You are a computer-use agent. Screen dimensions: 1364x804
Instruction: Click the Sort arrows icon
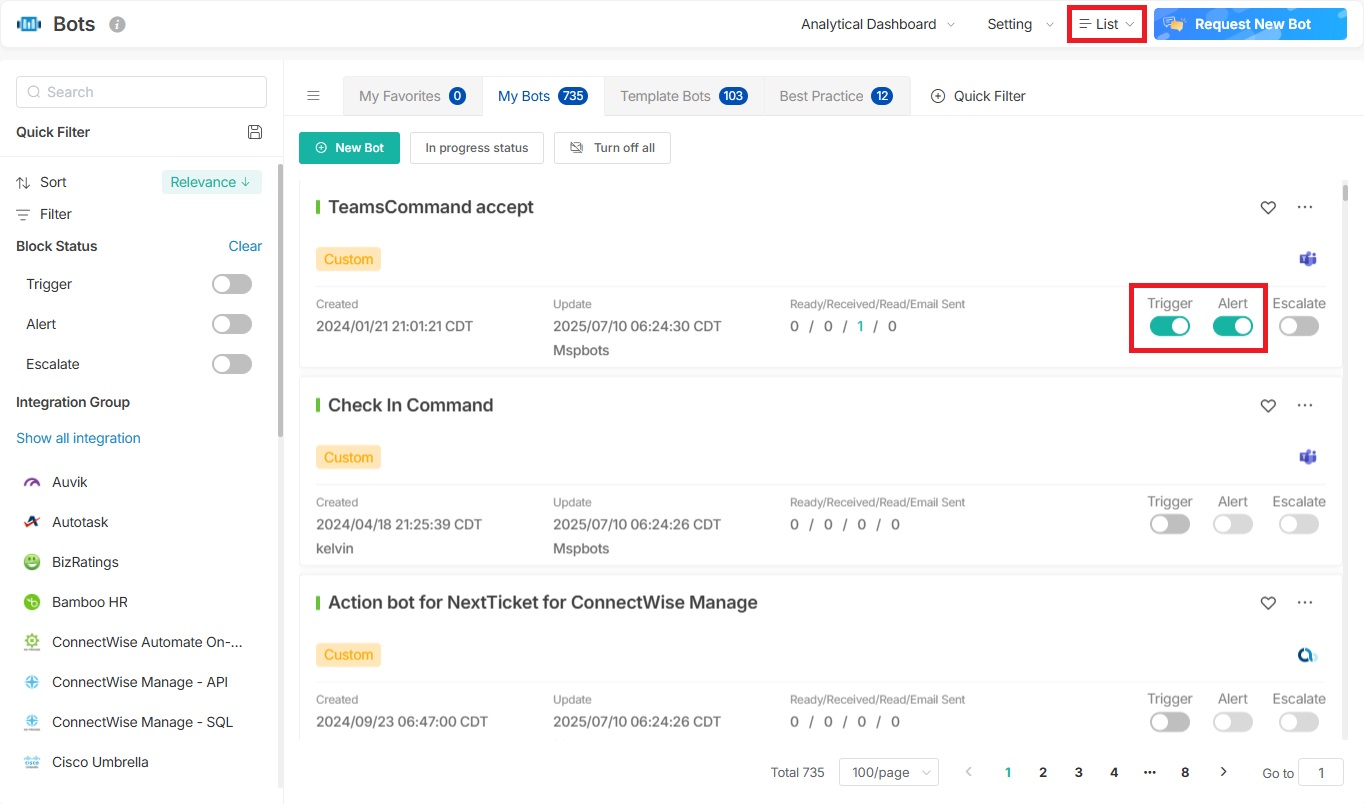24,182
